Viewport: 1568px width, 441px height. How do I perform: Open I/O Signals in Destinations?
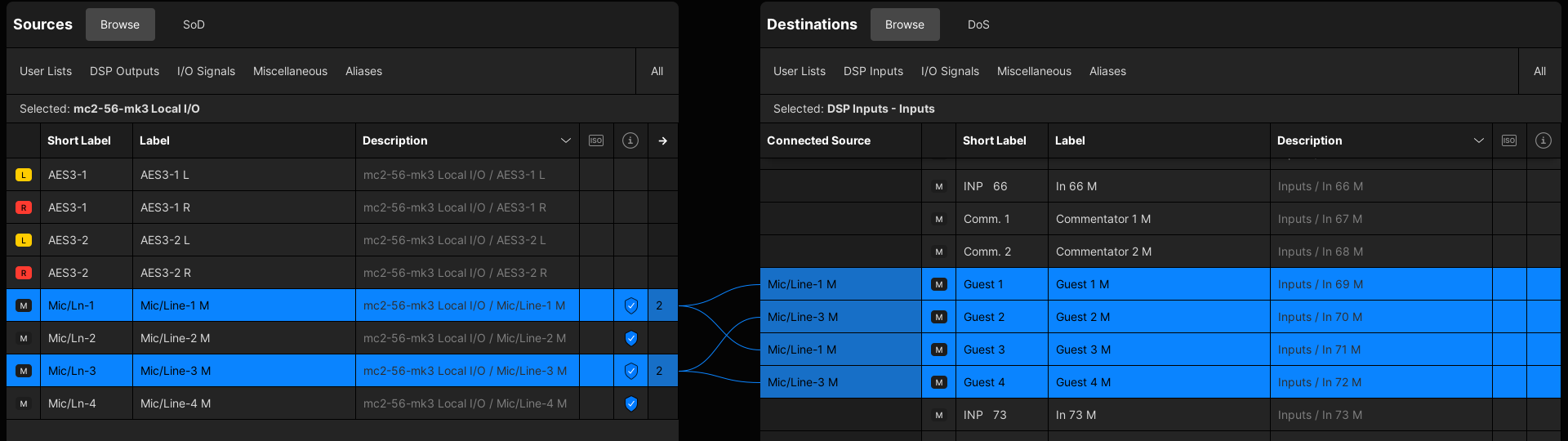[950, 71]
